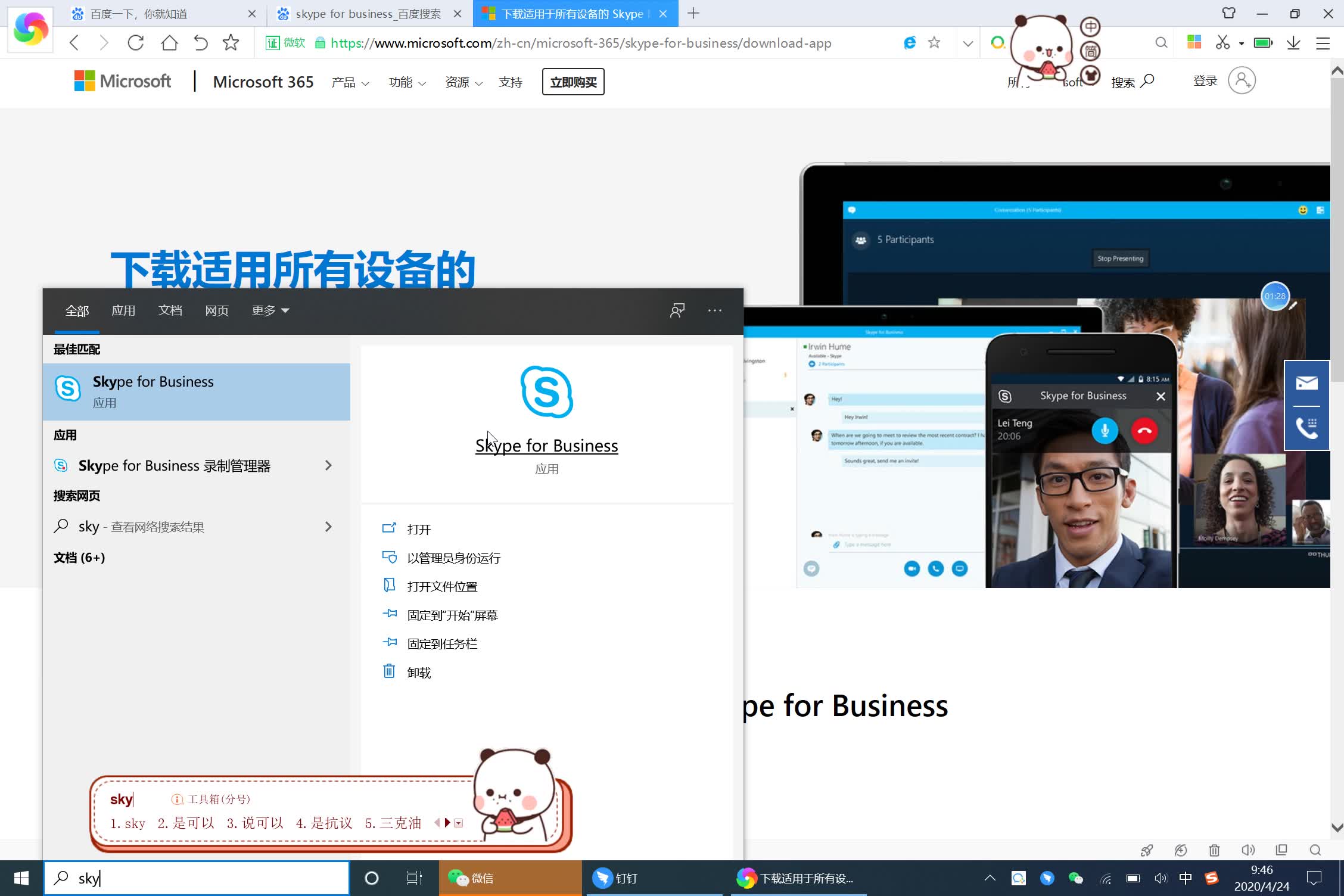Select IME candidate 是可以
Image resolution: width=1344 pixels, height=896 pixels.
(186, 823)
